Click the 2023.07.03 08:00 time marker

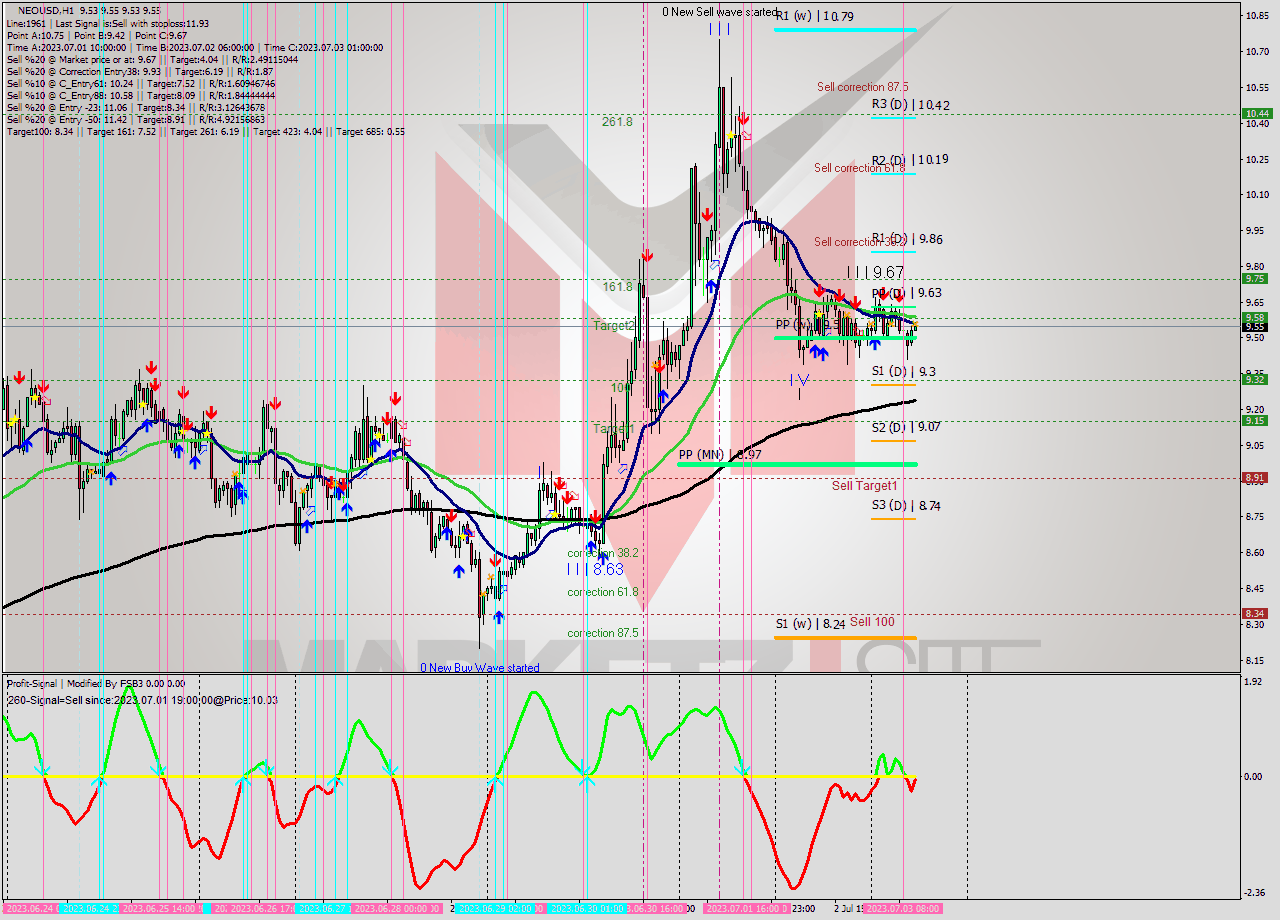903,908
